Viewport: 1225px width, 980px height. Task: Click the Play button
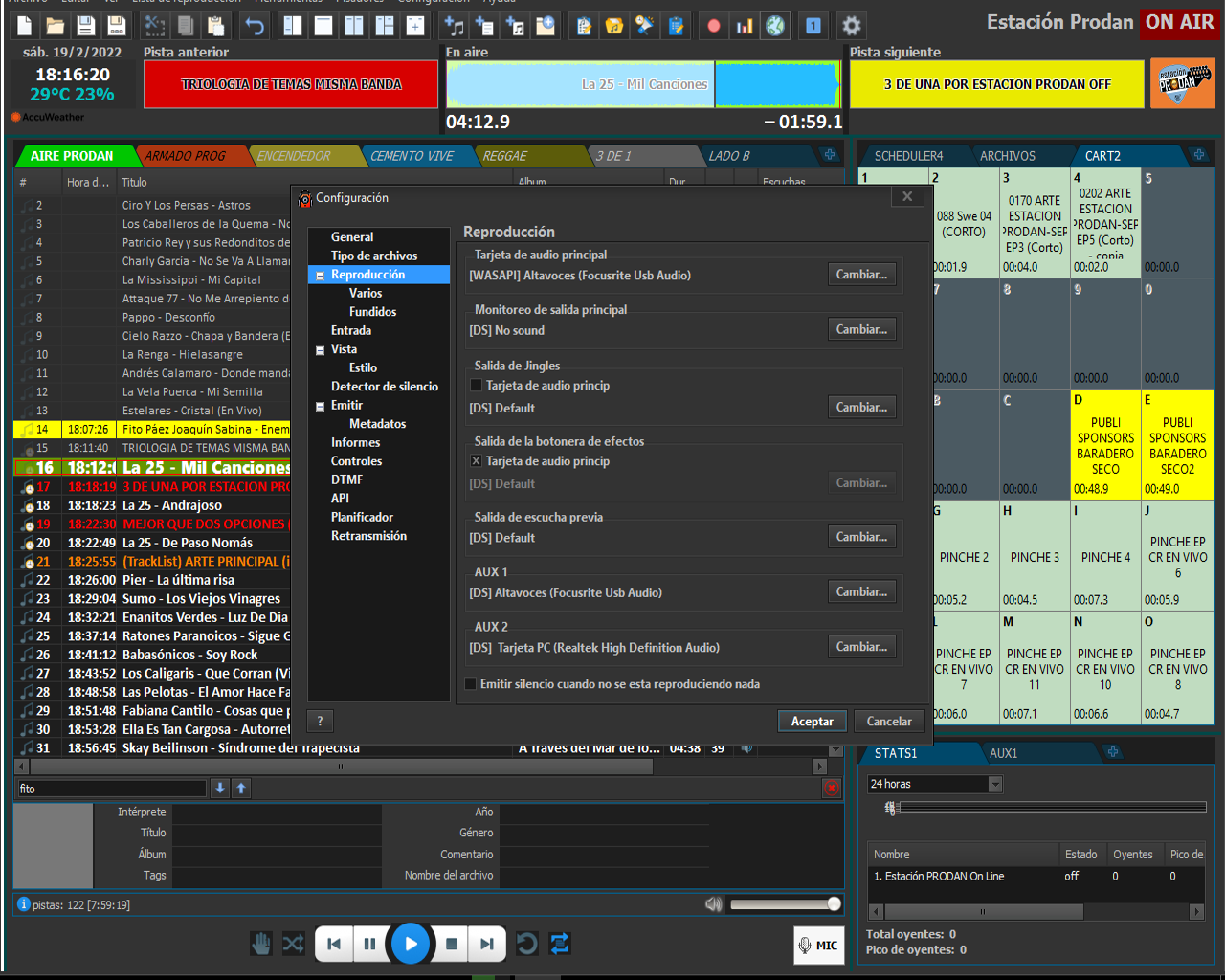point(411,944)
